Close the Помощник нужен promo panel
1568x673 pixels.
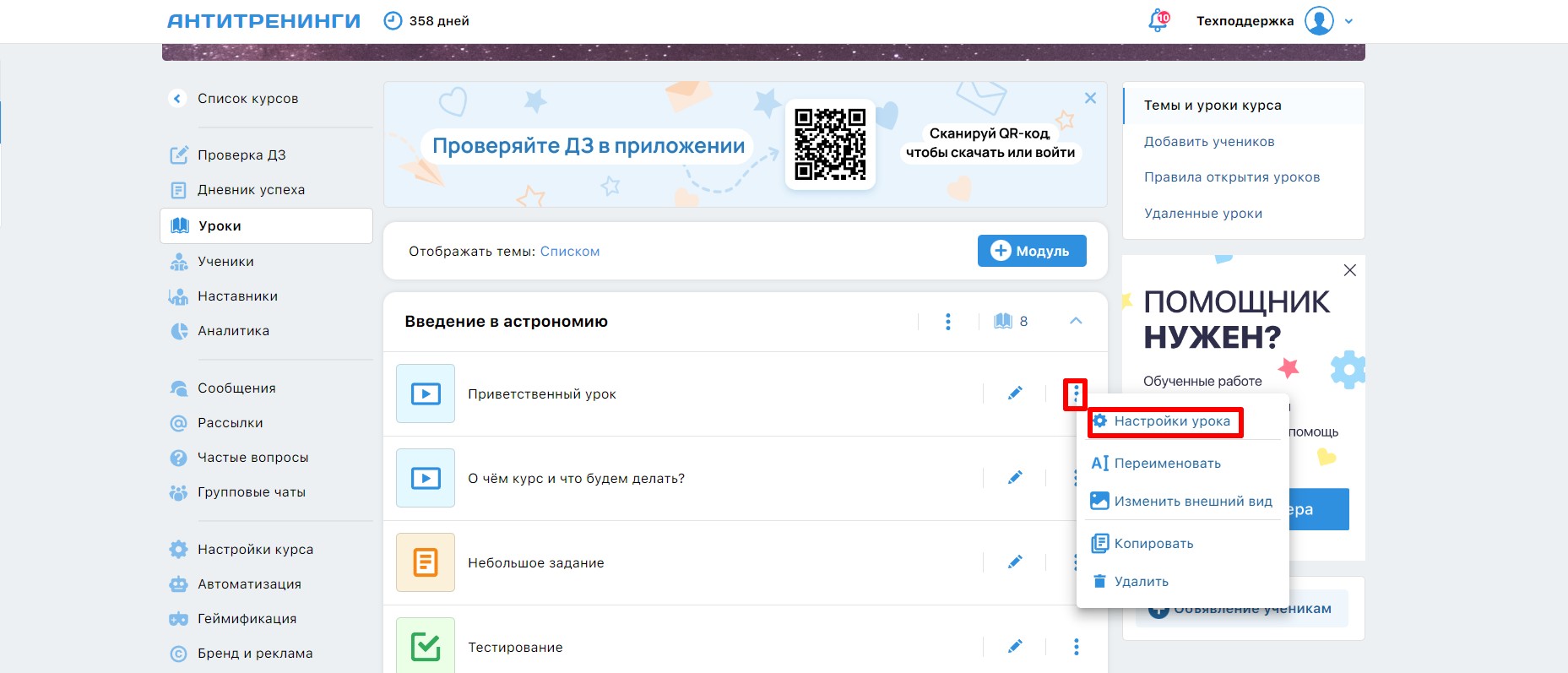[1349, 270]
